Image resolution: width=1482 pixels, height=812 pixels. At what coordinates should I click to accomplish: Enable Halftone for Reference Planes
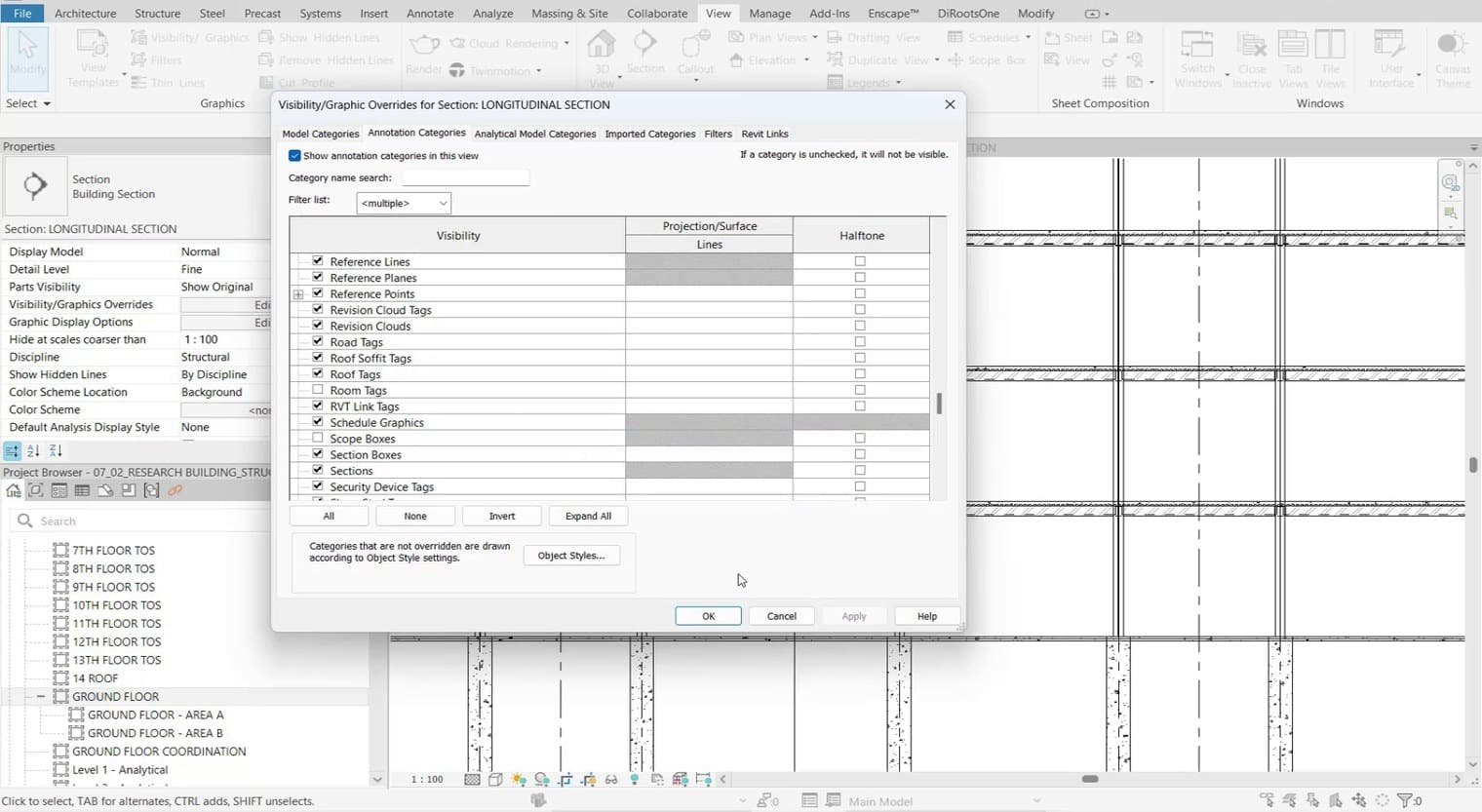click(x=860, y=278)
